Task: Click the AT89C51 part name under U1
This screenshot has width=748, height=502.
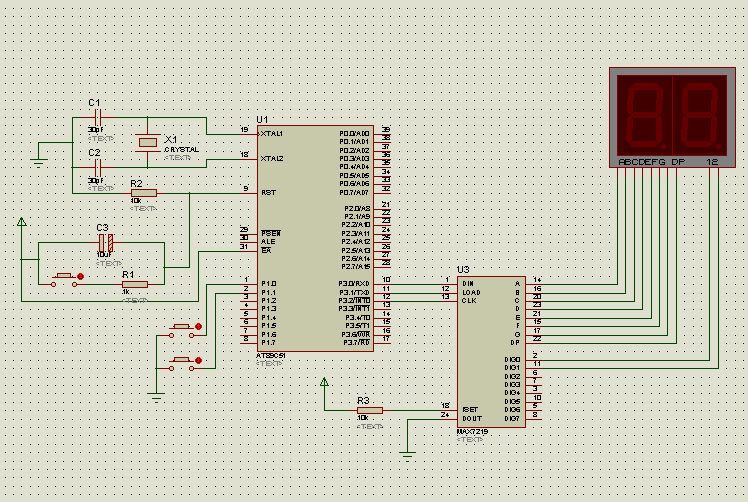Action: tap(270, 356)
